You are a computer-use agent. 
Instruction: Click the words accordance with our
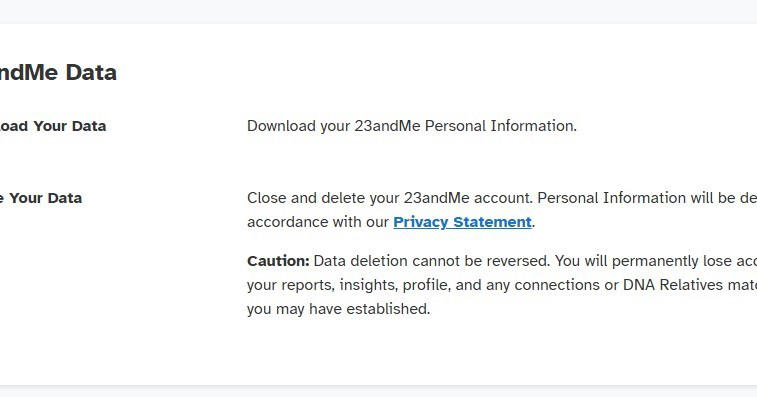pyautogui.click(x=318, y=222)
